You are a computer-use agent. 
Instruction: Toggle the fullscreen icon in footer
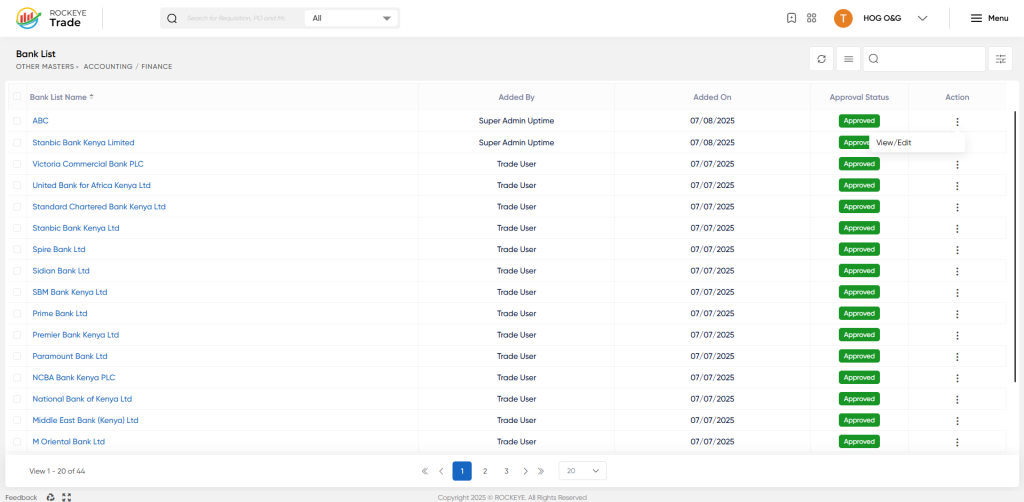(66, 497)
